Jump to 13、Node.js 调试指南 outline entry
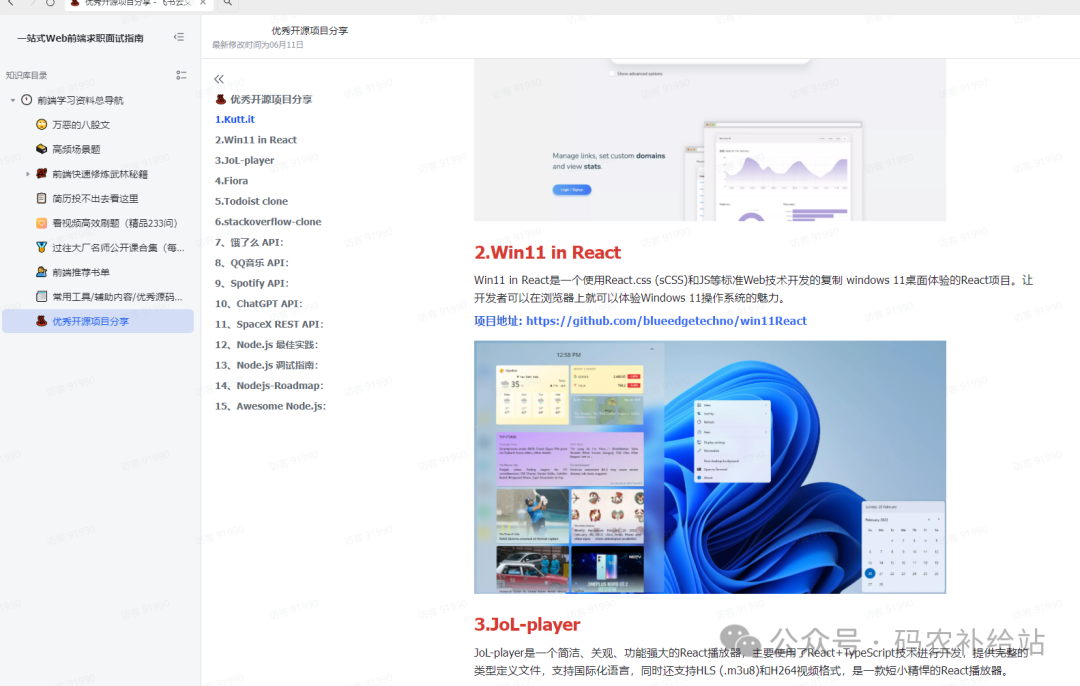Viewport: 1080px width, 686px height. 267,365
